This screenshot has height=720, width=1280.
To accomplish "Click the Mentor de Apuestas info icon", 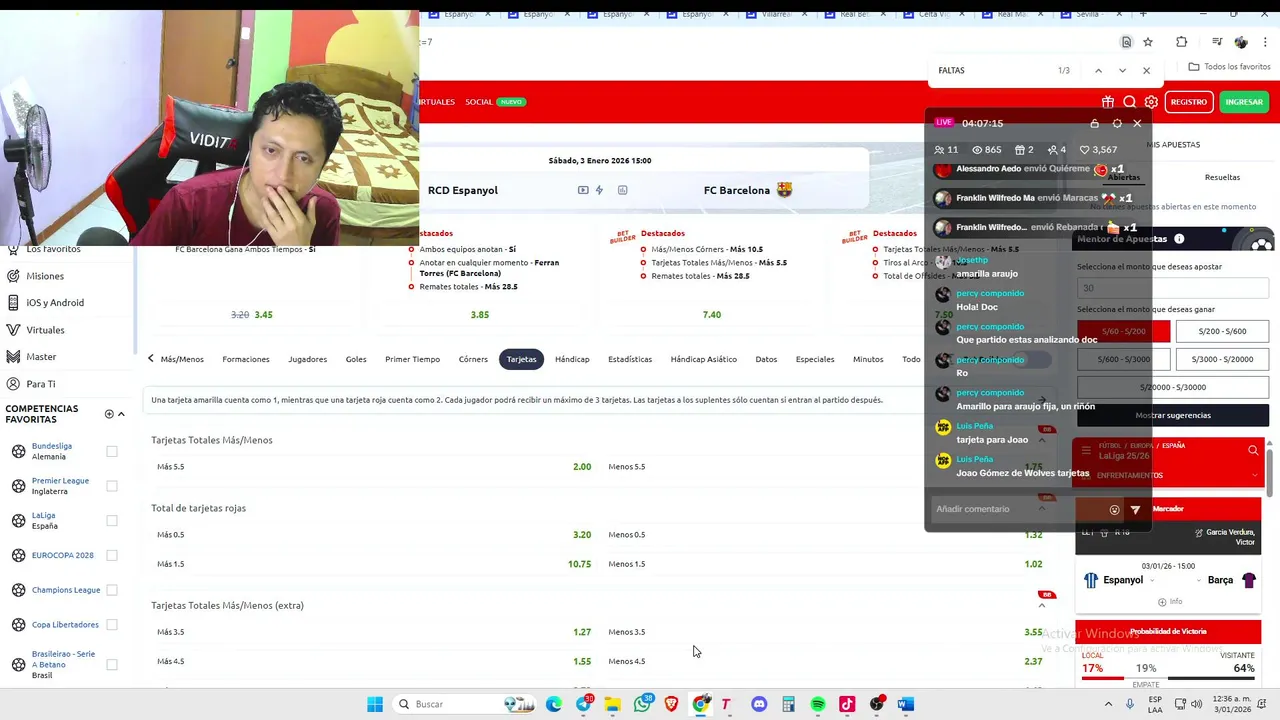I will 1179,239.
